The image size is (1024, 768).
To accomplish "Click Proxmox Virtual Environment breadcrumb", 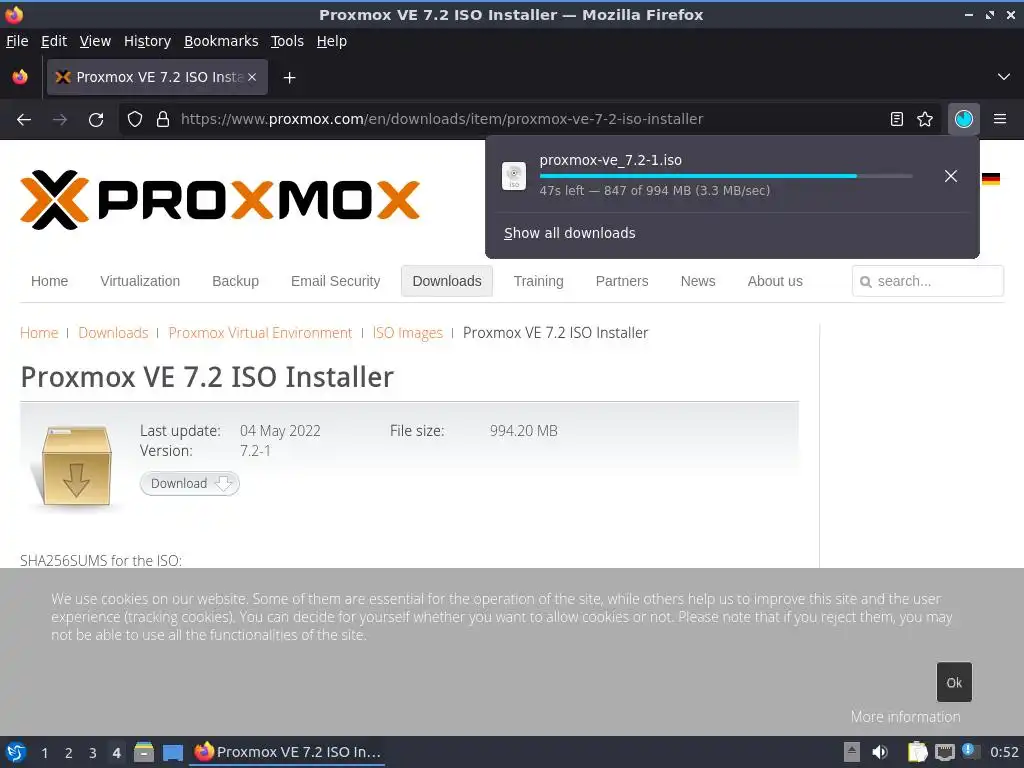I will coord(260,333).
